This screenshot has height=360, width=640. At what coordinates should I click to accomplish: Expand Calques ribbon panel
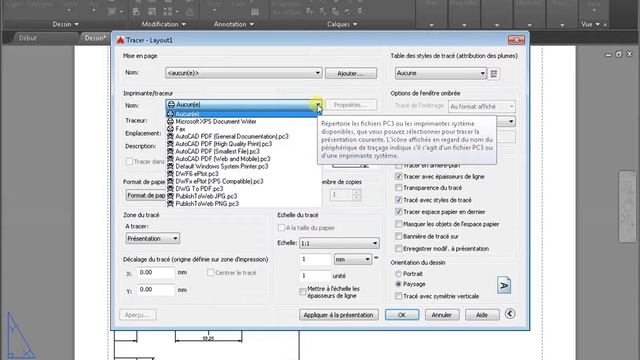[x=342, y=24]
